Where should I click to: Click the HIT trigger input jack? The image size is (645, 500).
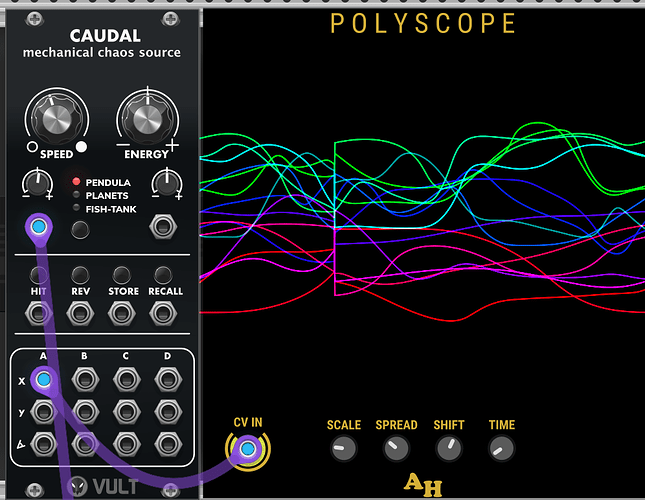coord(38,314)
